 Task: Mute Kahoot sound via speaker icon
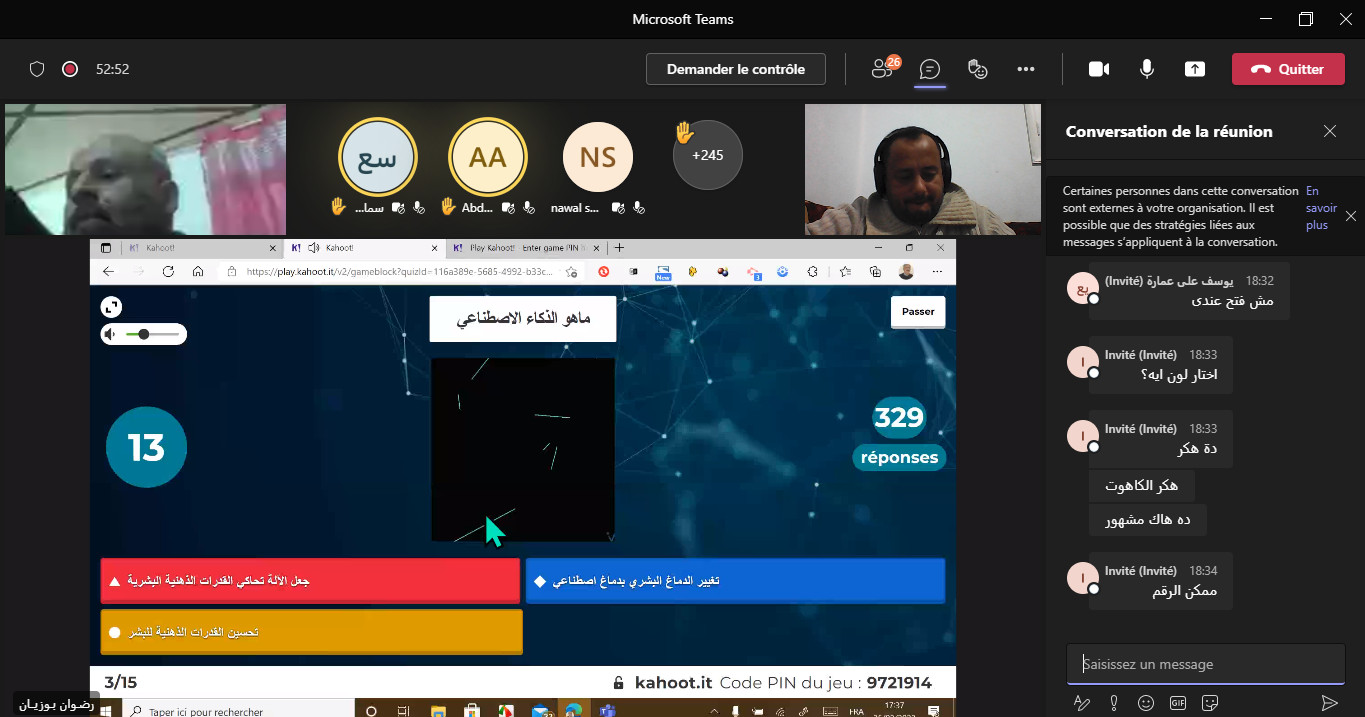pyautogui.click(x=112, y=334)
